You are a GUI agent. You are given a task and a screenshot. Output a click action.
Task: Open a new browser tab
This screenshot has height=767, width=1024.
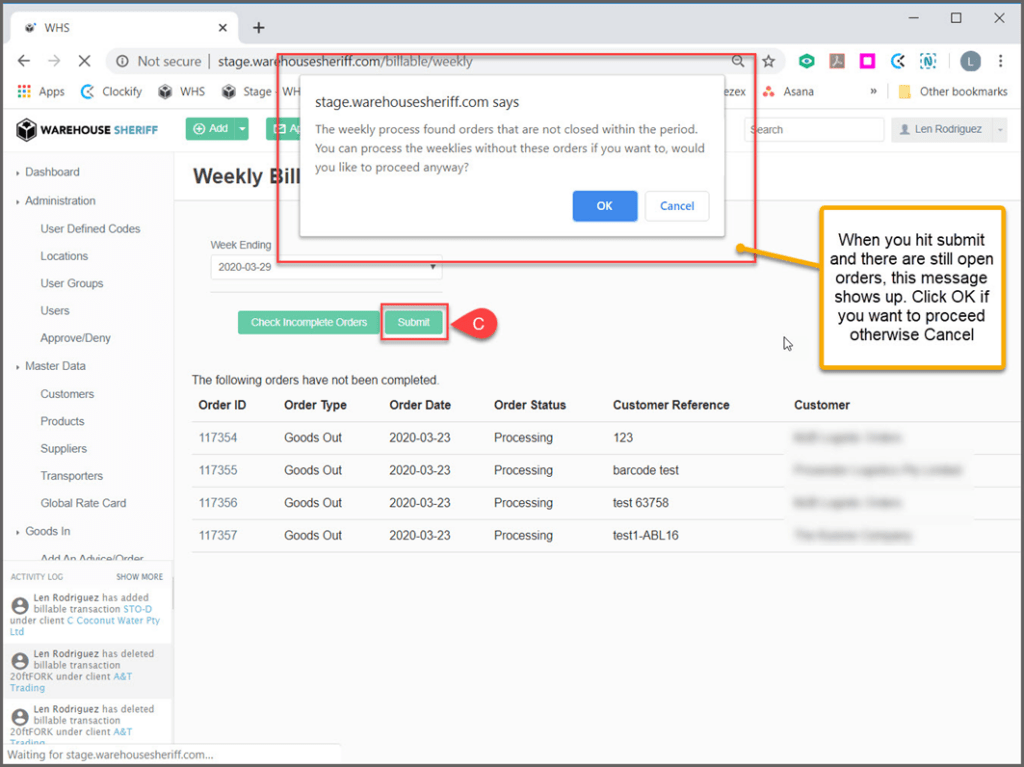(258, 27)
